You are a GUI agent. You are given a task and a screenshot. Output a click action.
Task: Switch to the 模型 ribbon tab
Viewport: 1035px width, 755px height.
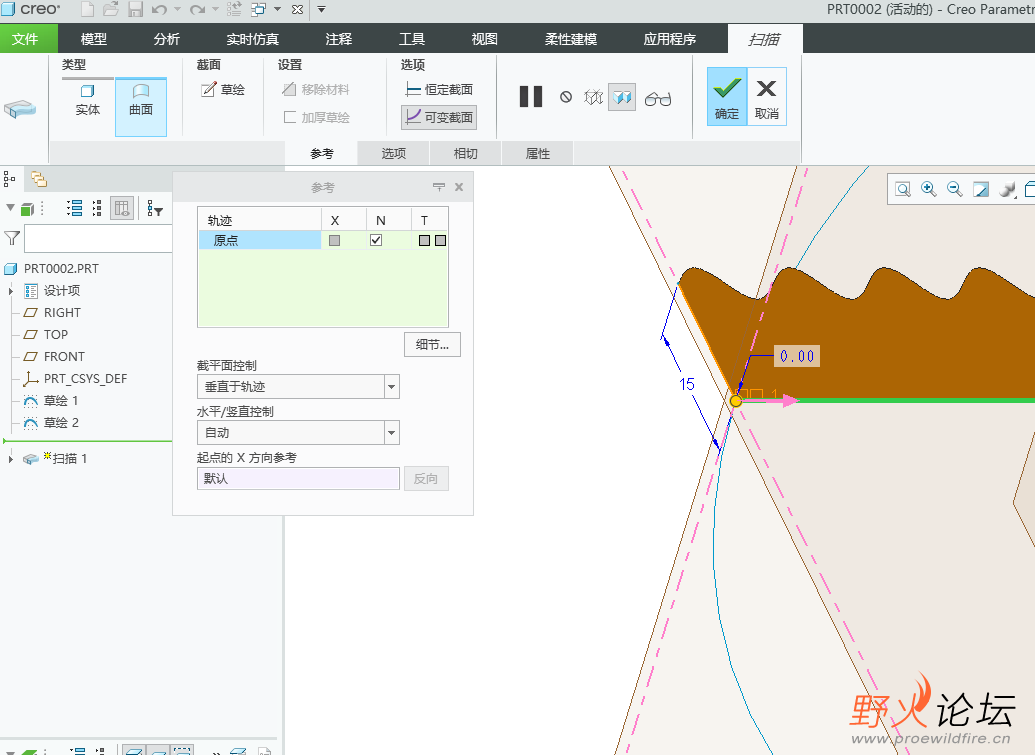pyautogui.click(x=93, y=39)
